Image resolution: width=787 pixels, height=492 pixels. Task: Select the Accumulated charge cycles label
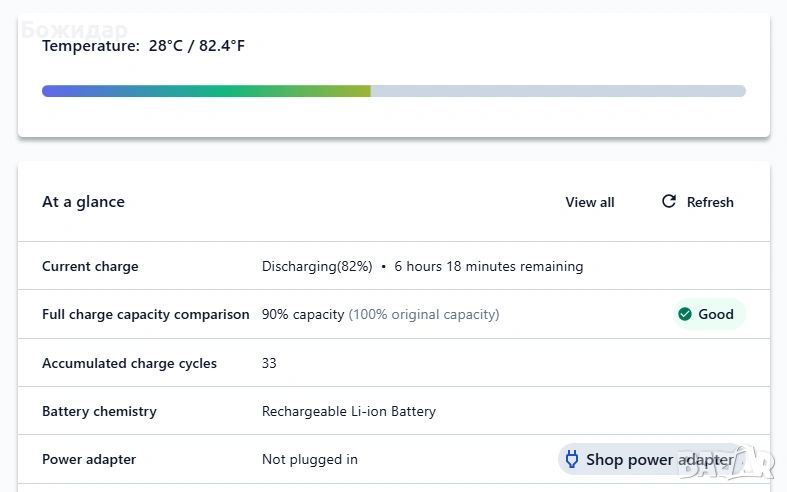[129, 363]
